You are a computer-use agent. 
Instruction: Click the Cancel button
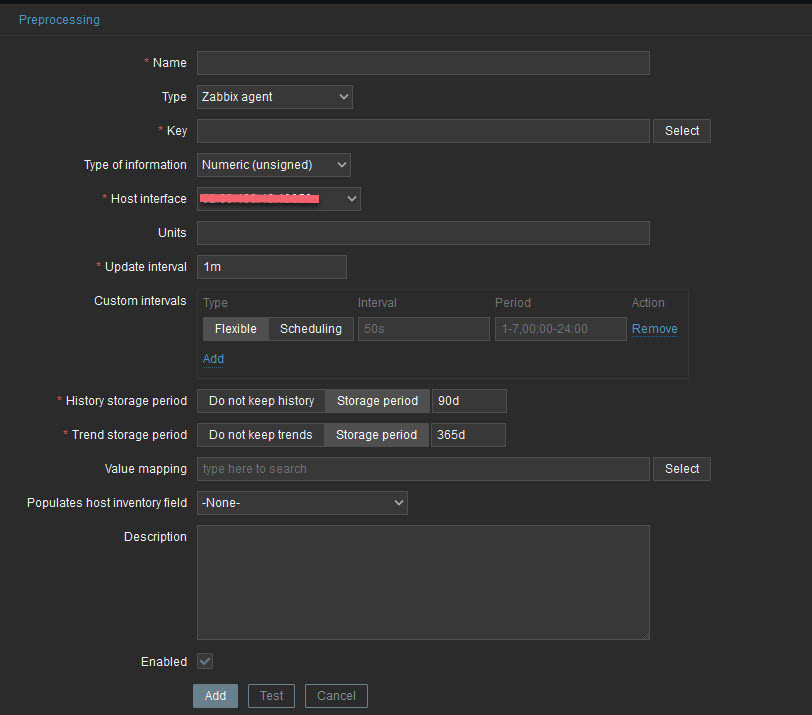[336, 696]
